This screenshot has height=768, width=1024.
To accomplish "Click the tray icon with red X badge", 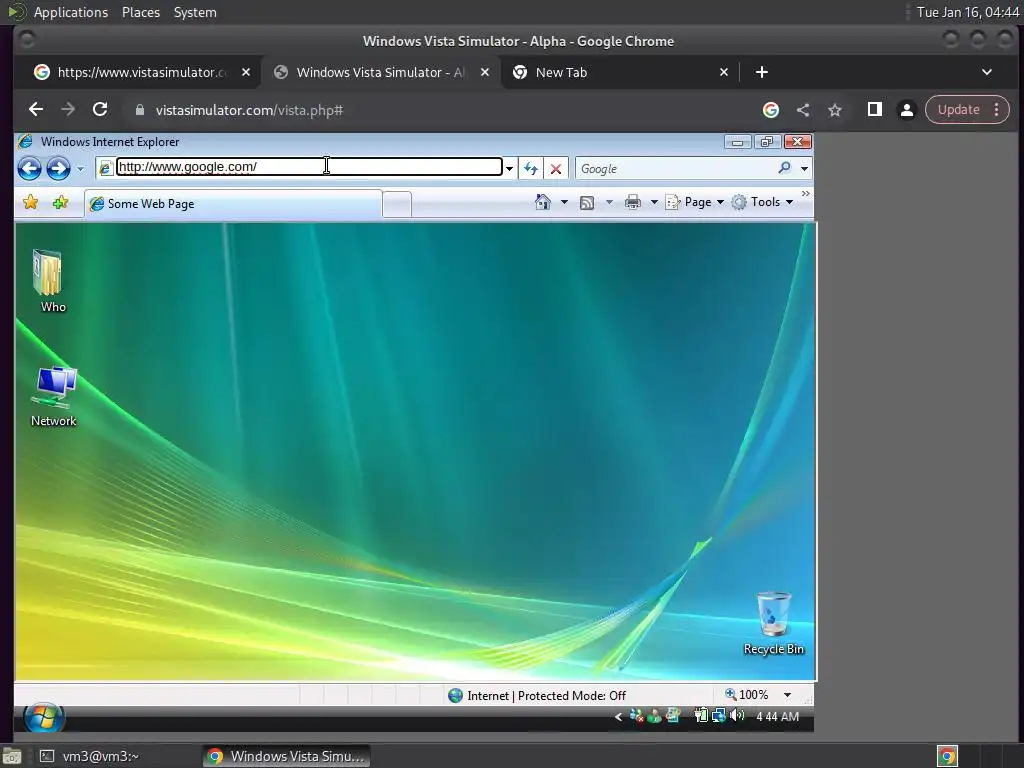I will point(637,716).
